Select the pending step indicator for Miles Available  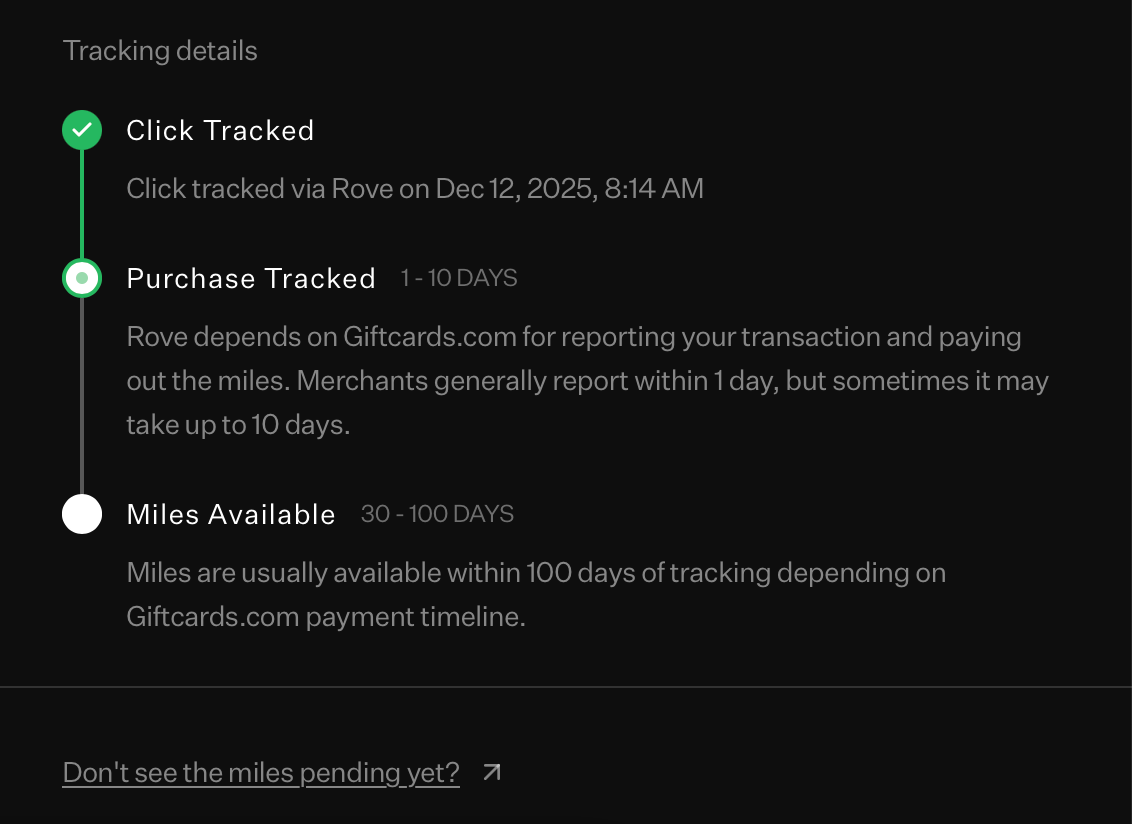pos(82,514)
